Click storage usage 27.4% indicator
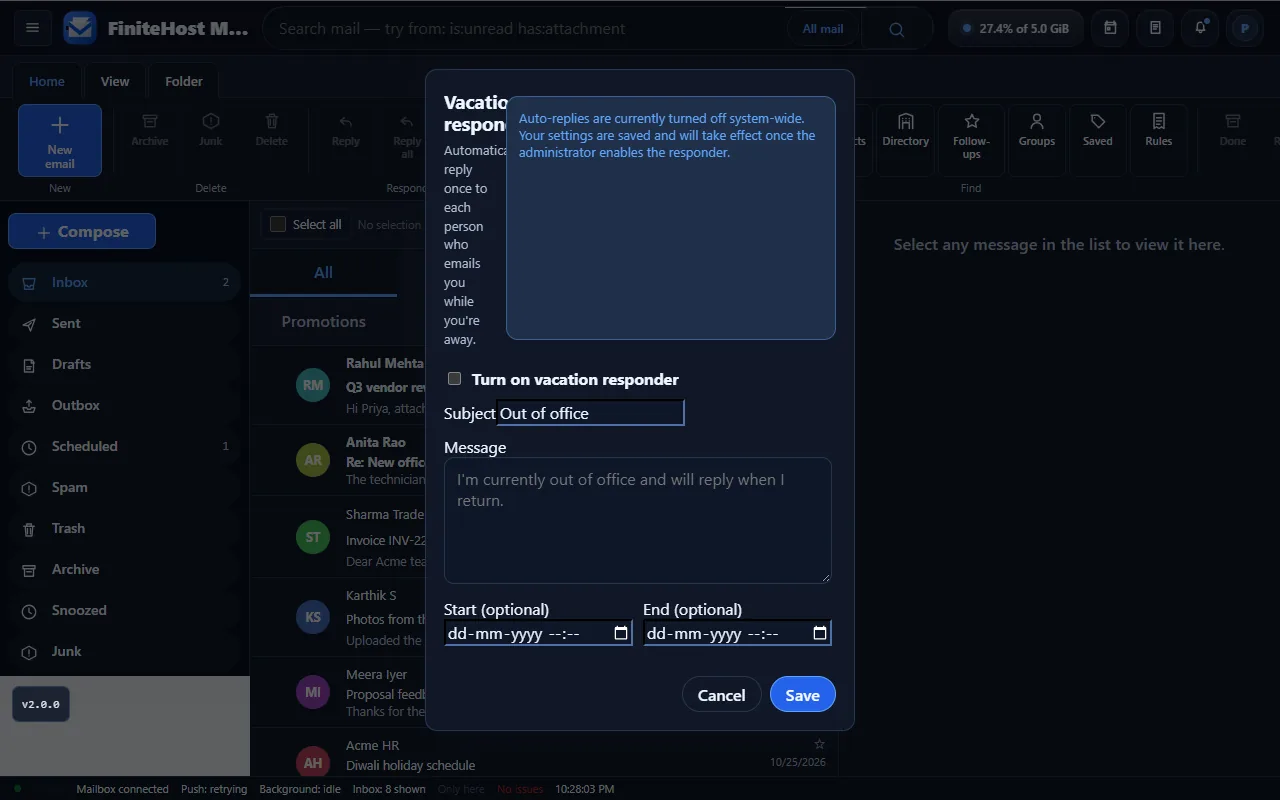1280x800 pixels. click(1015, 28)
